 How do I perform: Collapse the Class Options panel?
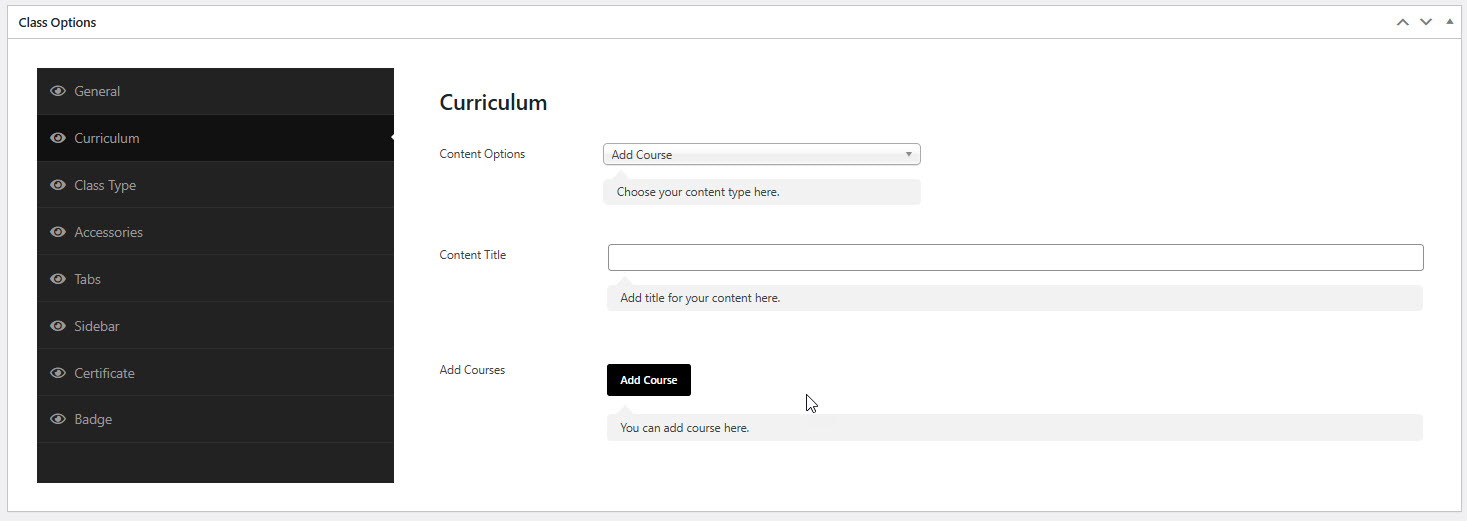coord(1449,22)
